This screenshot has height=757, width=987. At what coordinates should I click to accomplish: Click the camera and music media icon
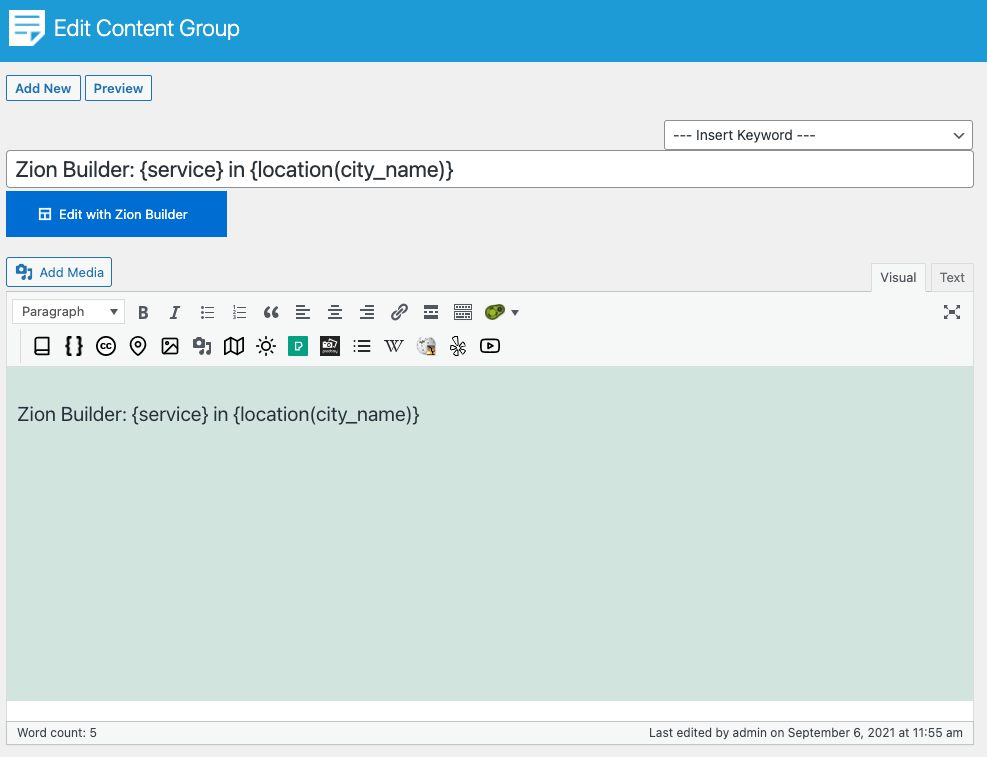202,346
